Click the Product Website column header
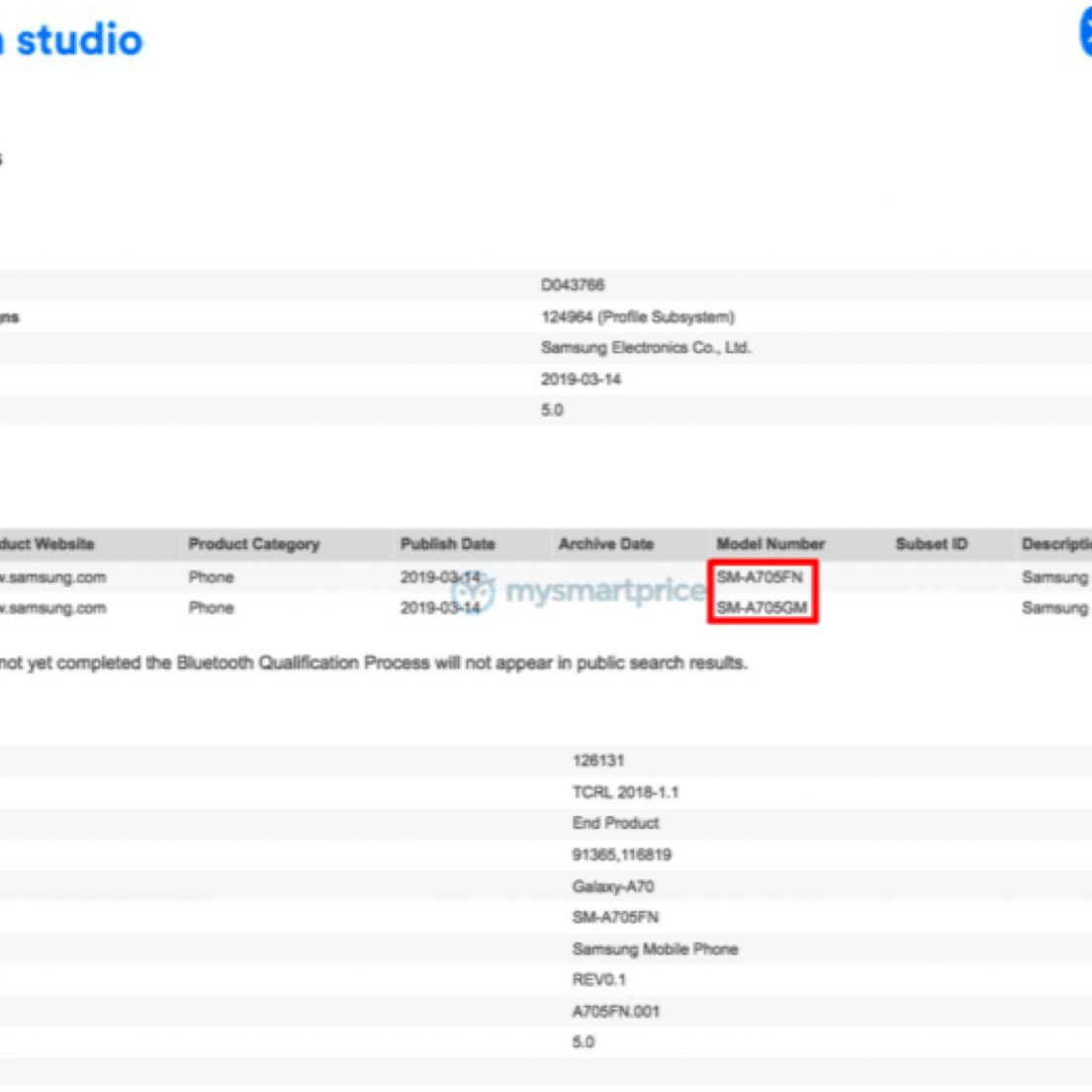The image size is (1092, 1092). pyautogui.click(x=47, y=544)
